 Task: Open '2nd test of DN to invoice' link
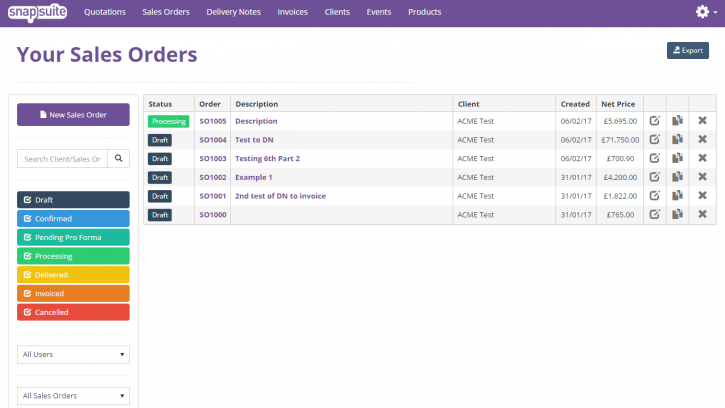(280, 196)
